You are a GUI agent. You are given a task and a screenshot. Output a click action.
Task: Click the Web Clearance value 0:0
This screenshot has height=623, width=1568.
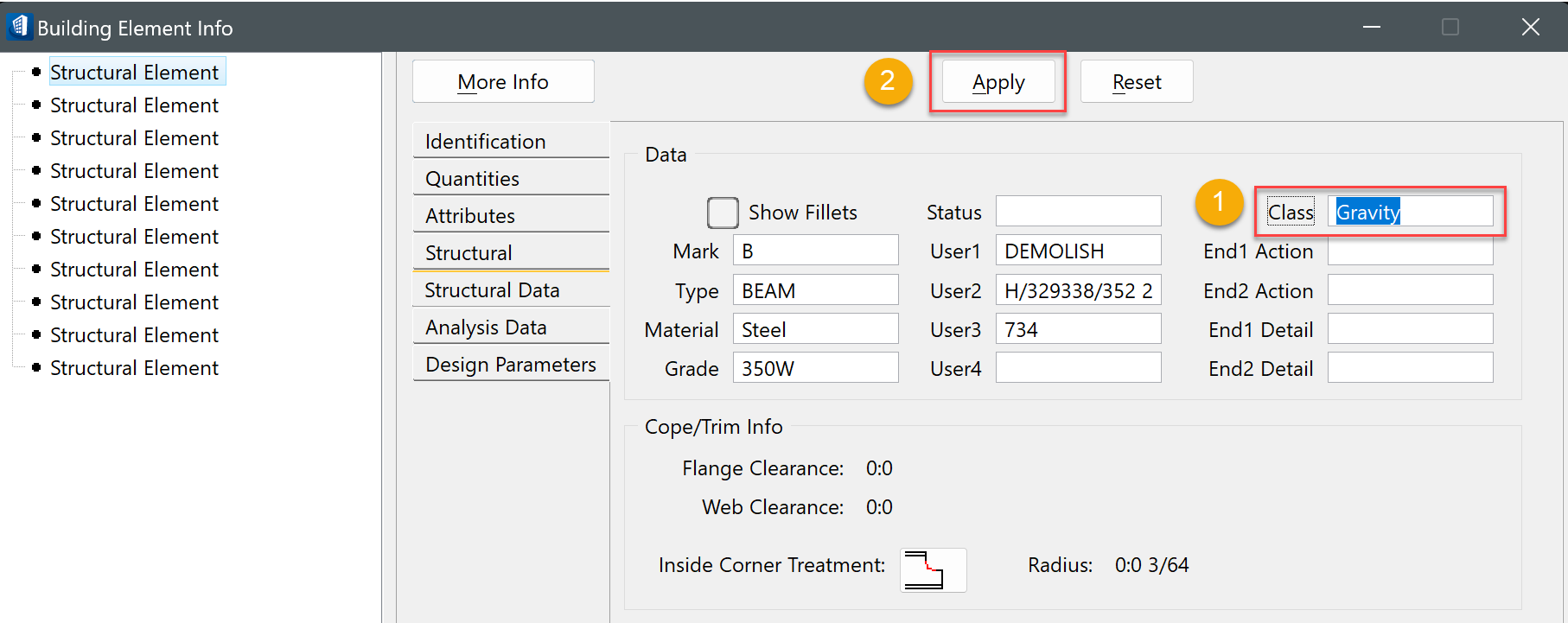point(879,506)
